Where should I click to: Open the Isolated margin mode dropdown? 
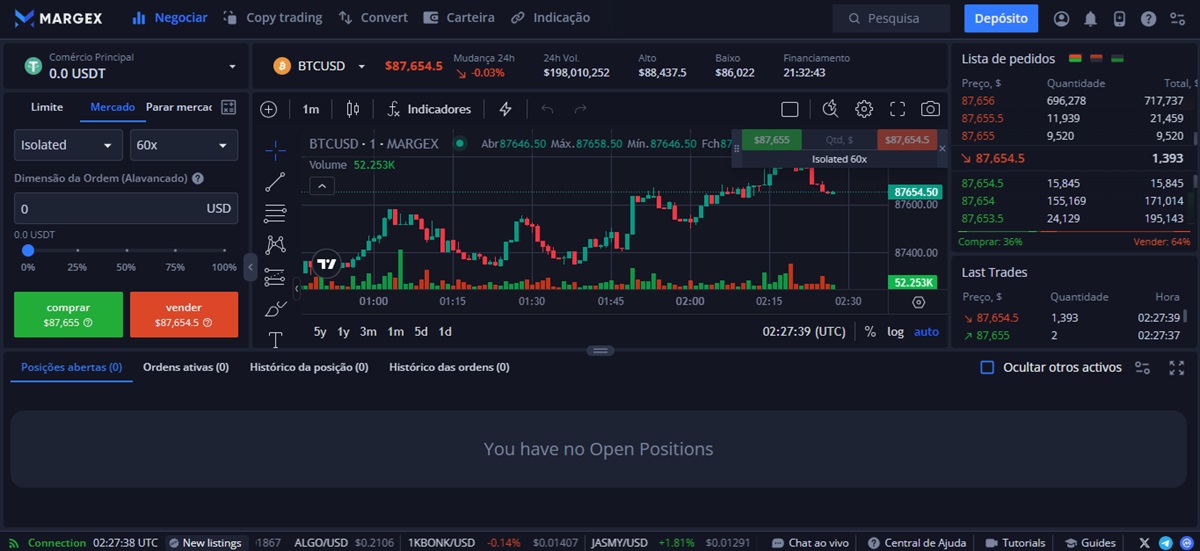click(x=68, y=145)
